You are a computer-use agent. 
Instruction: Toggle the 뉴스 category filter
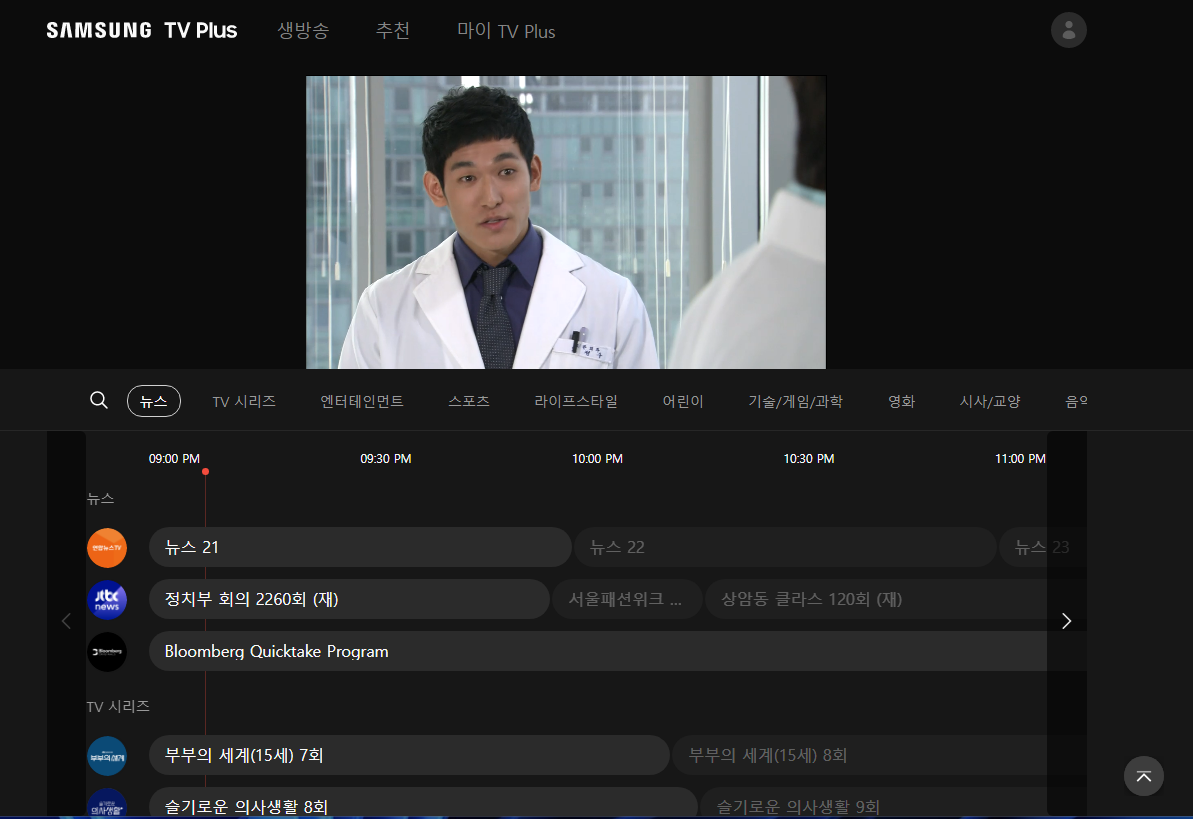tap(154, 400)
